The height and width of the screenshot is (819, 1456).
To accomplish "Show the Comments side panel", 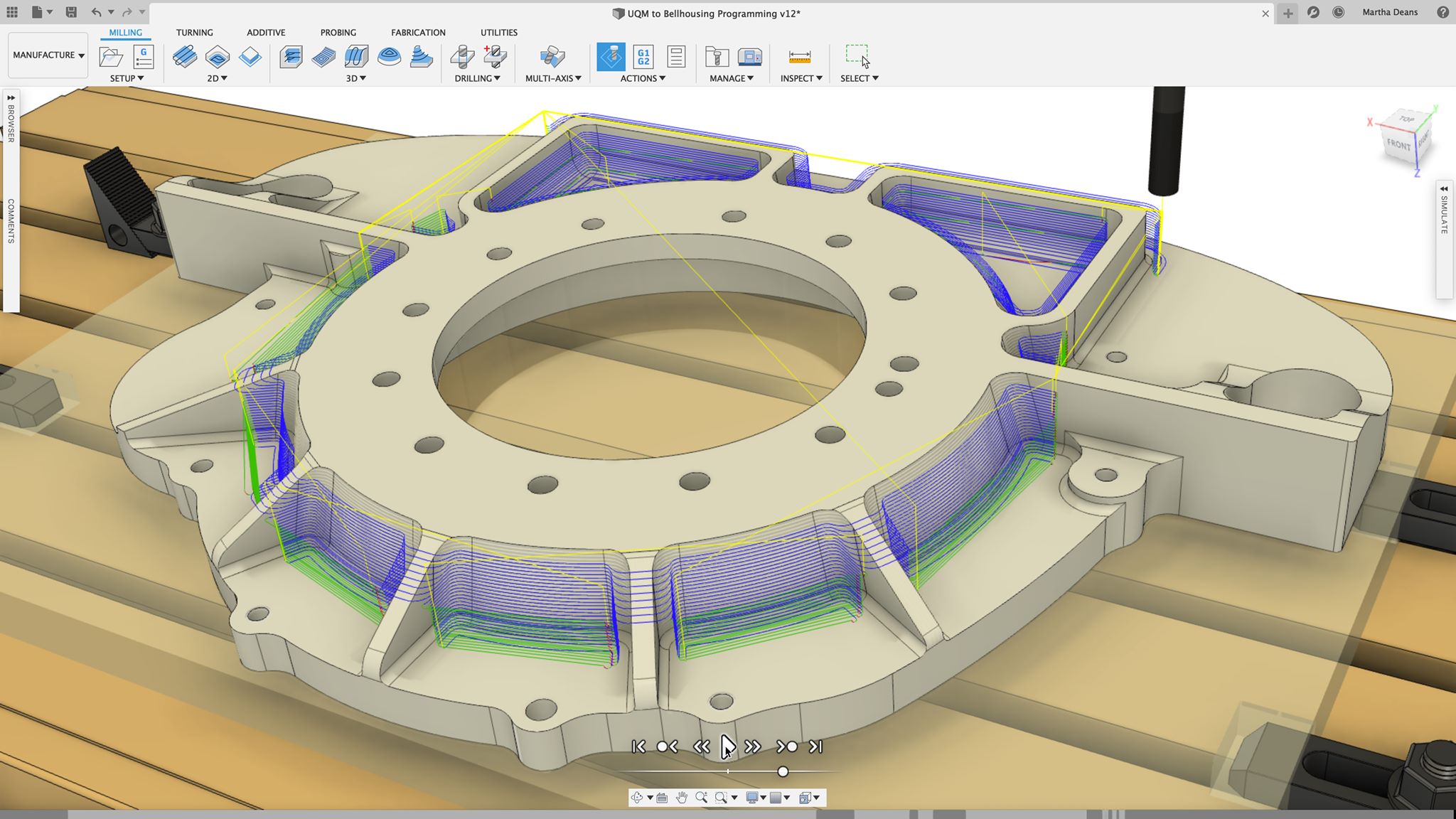I will click(x=11, y=221).
